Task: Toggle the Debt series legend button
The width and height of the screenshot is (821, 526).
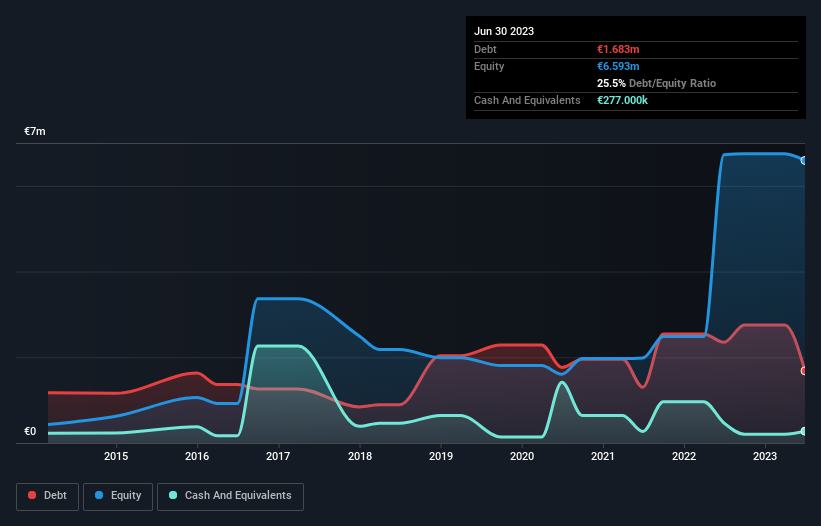Action: pos(48,496)
